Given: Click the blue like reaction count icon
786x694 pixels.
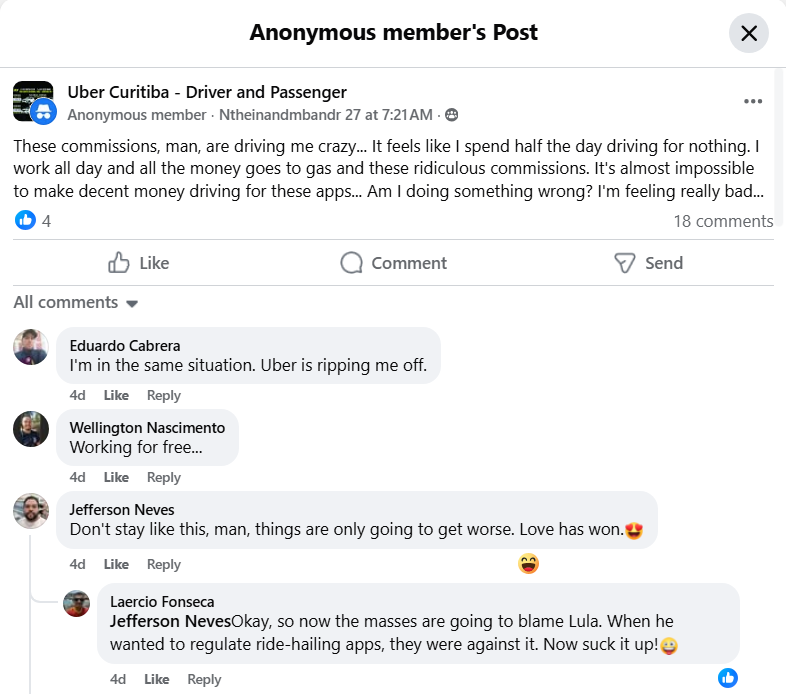Looking at the screenshot, I should [25, 221].
